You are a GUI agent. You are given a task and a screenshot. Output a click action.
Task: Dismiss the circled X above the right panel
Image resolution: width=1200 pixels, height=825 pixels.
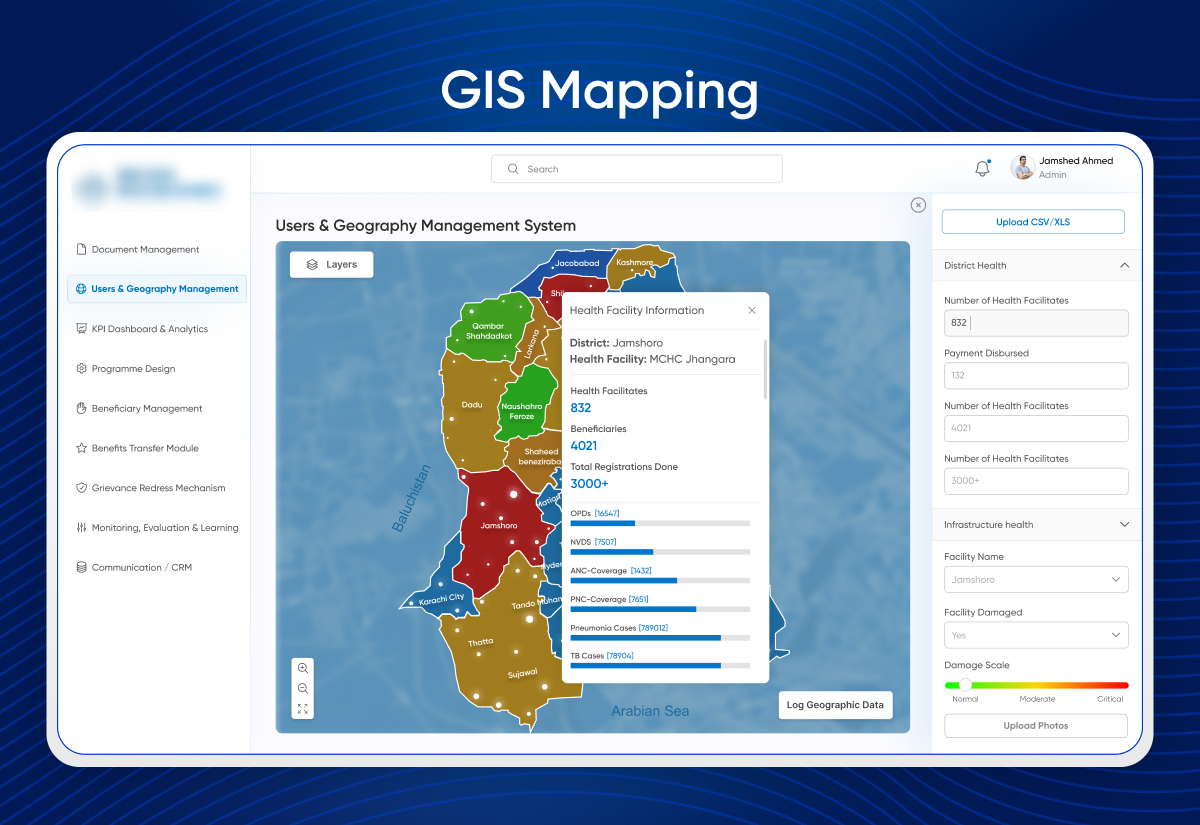tap(917, 204)
